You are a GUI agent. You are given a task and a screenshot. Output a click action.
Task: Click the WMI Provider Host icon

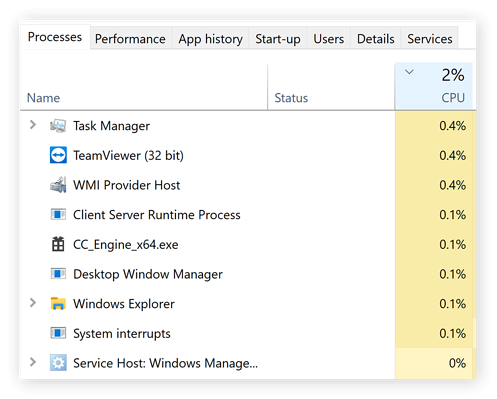point(58,185)
